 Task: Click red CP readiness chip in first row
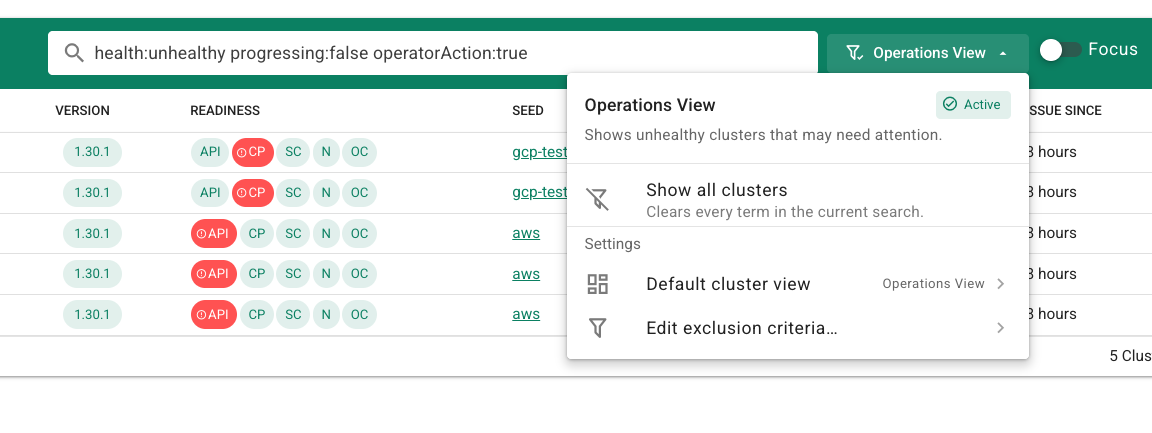click(x=253, y=152)
